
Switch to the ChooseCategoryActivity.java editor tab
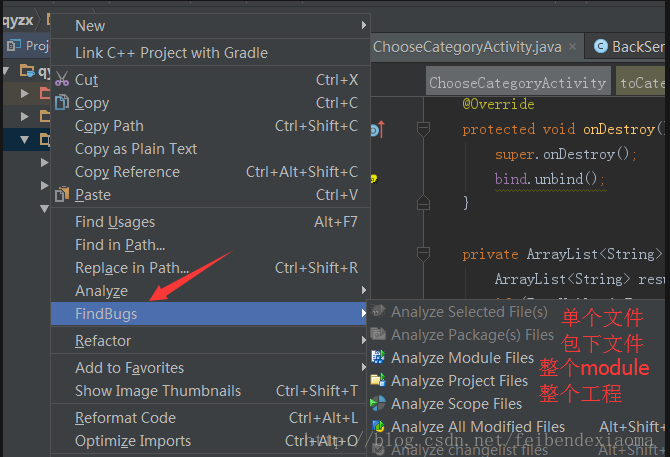point(466,47)
